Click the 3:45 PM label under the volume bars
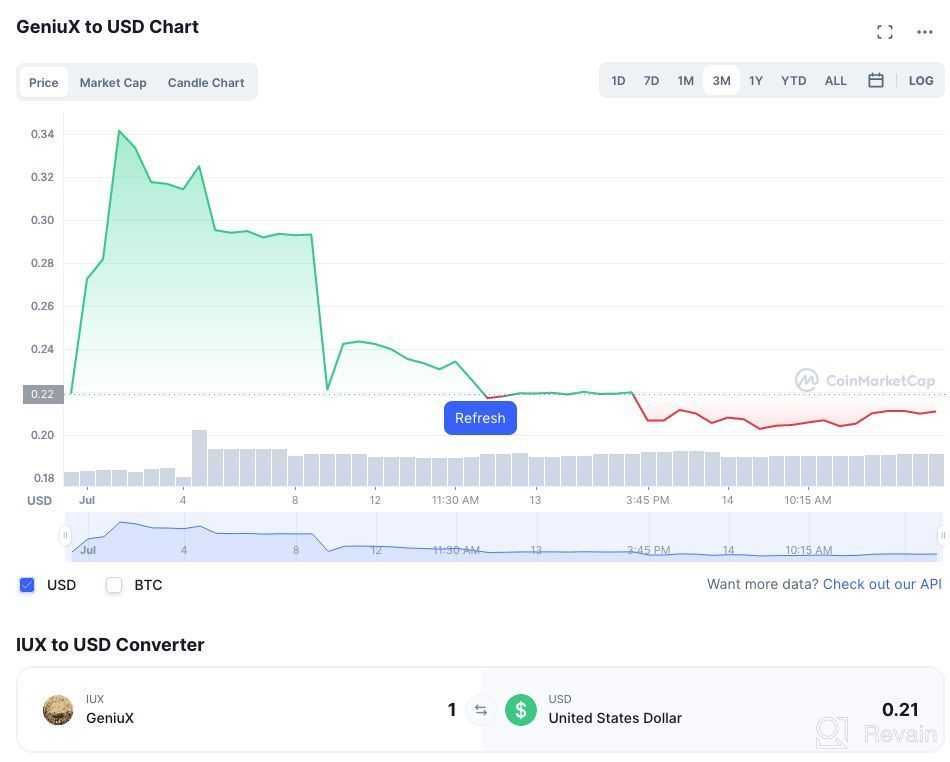The image size is (950, 762). point(648,500)
